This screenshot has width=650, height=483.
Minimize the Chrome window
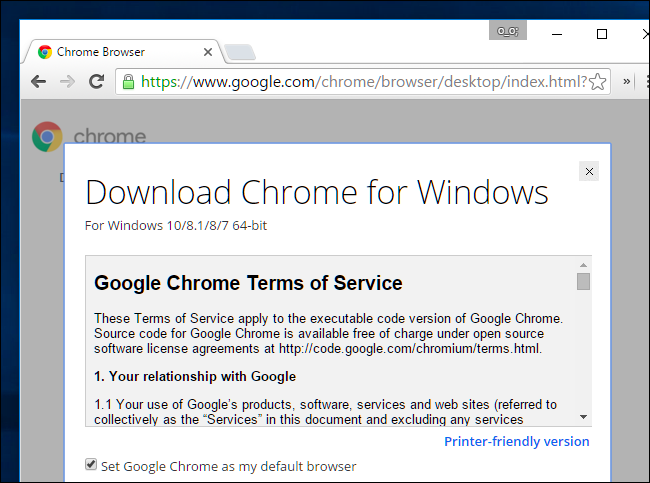(556, 33)
